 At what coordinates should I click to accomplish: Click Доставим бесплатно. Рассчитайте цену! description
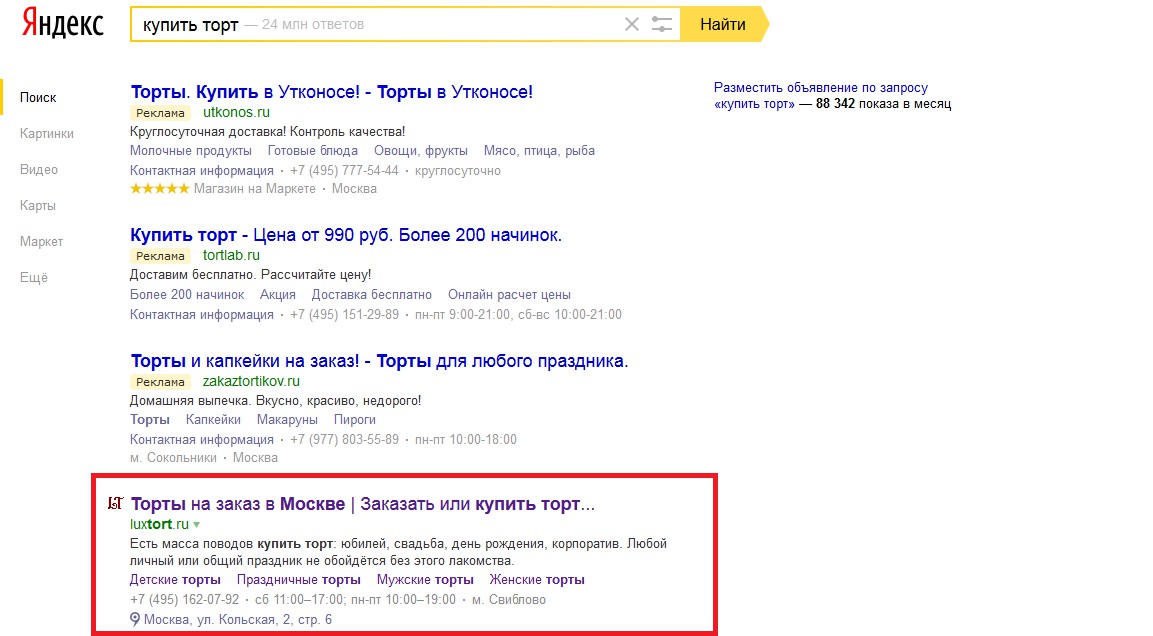point(251,275)
